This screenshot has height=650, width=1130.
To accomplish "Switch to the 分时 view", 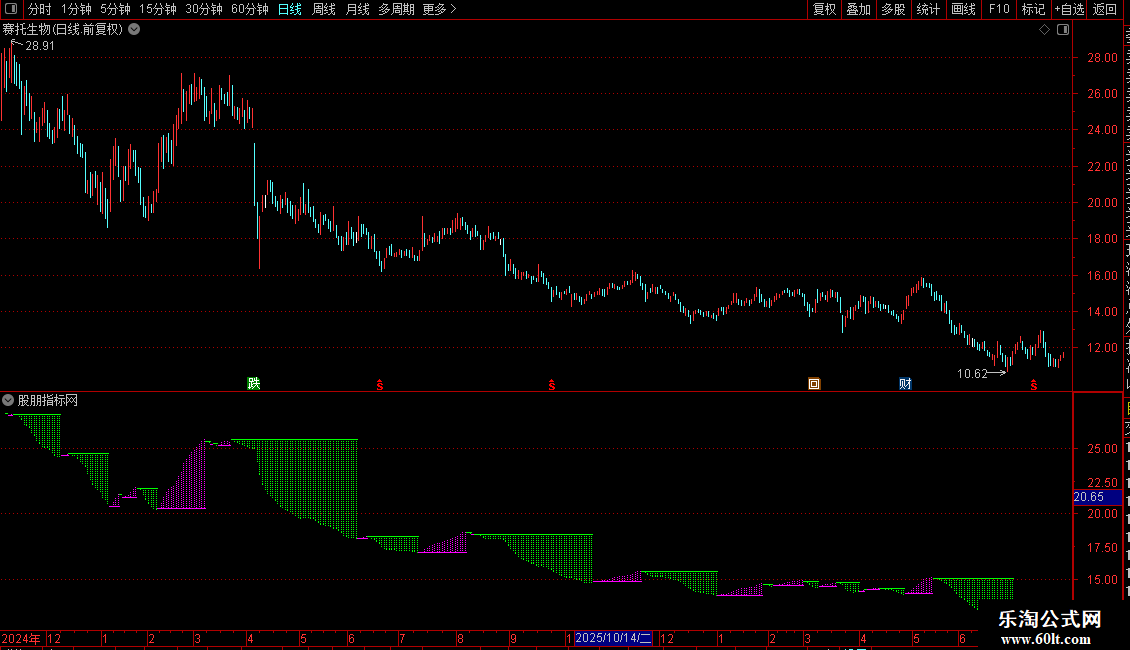I will point(40,9).
